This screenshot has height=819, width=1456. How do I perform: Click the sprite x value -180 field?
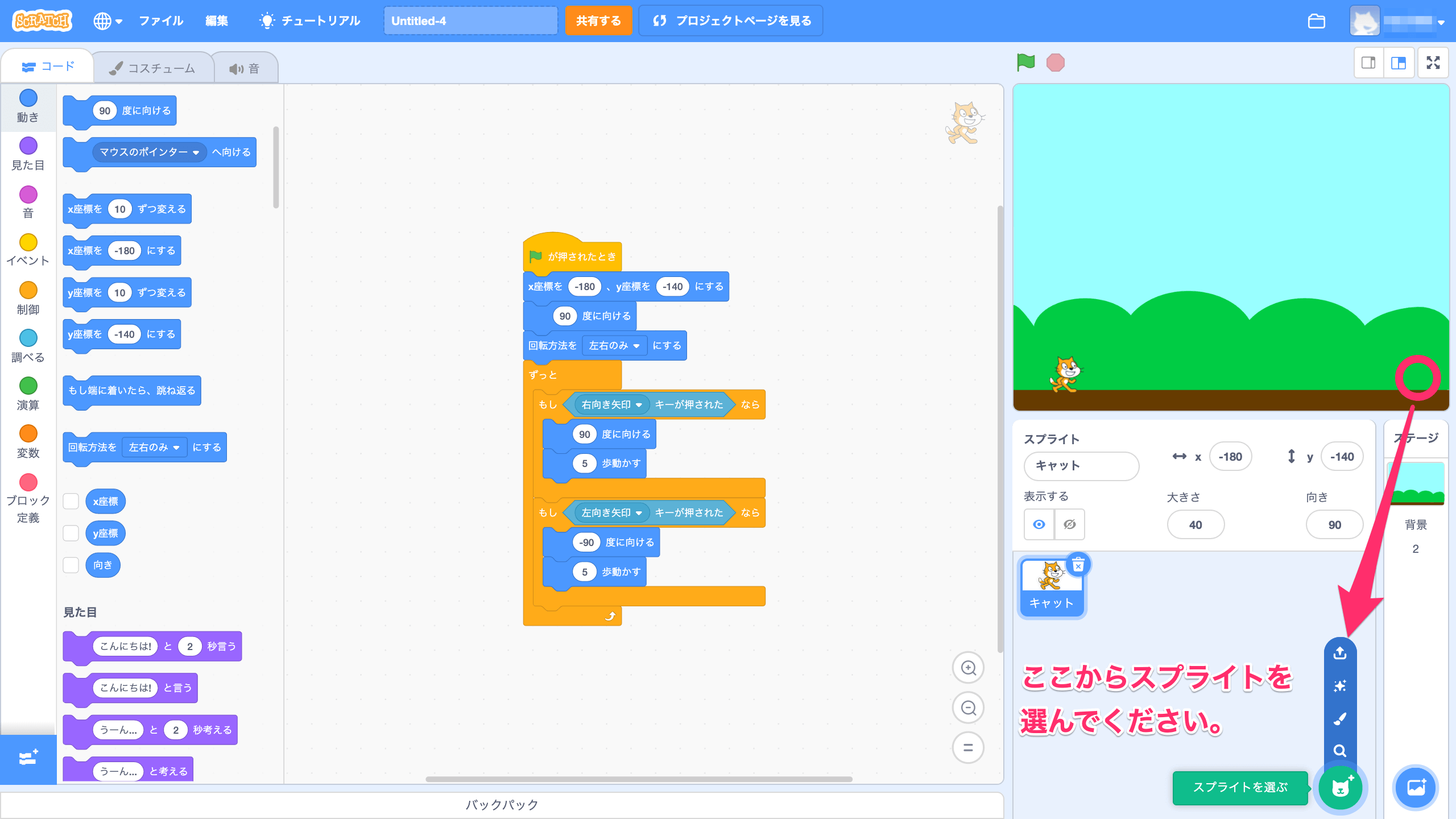click(x=1230, y=457)
